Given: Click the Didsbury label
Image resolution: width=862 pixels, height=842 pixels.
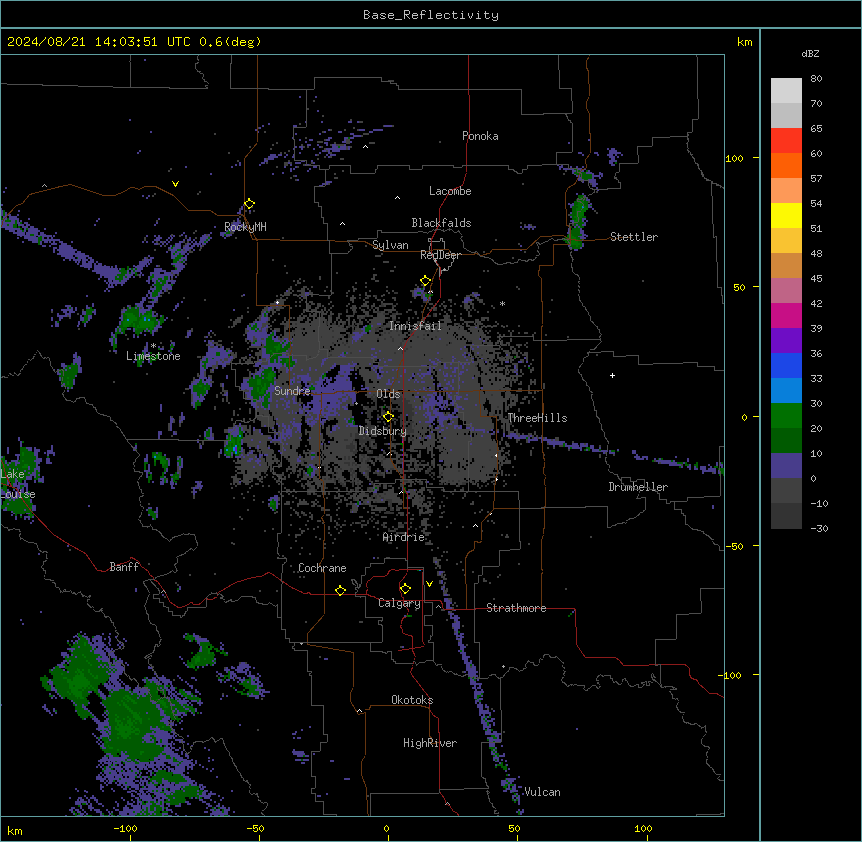Looking at the screenshot, I should point(383,431).
